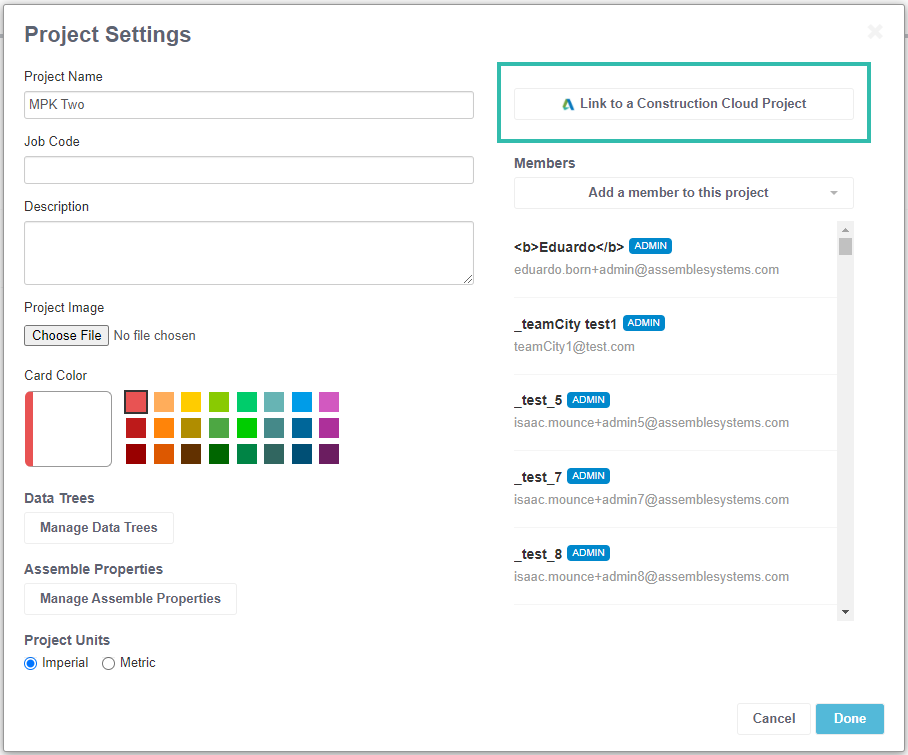Open the Add a member dropdown
Image resolution: width=908 pixels, height=755 pixels.
pyautogui.click(x=683, y=193)
